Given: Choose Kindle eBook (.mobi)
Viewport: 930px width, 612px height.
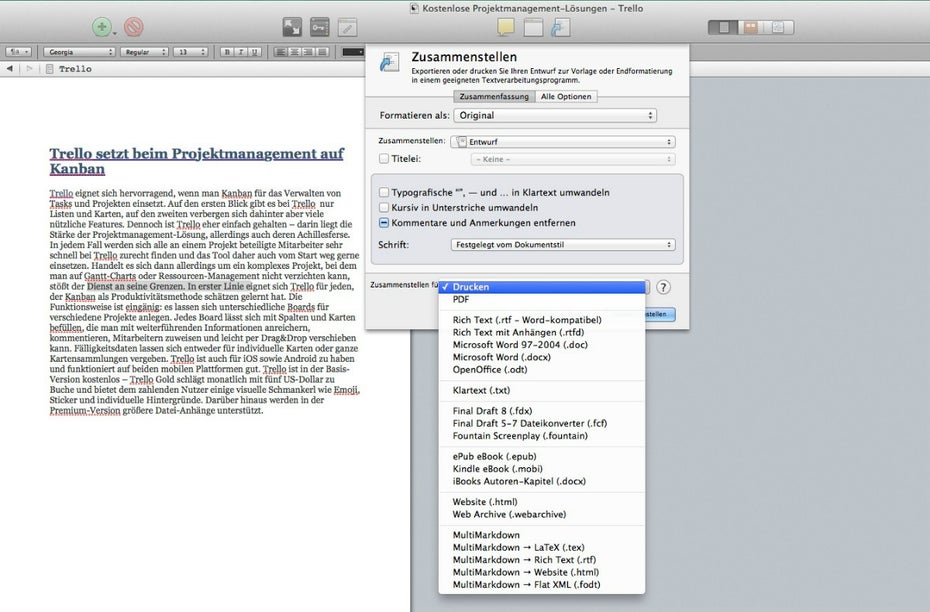Looking at the screenshot, I should 542,469.
